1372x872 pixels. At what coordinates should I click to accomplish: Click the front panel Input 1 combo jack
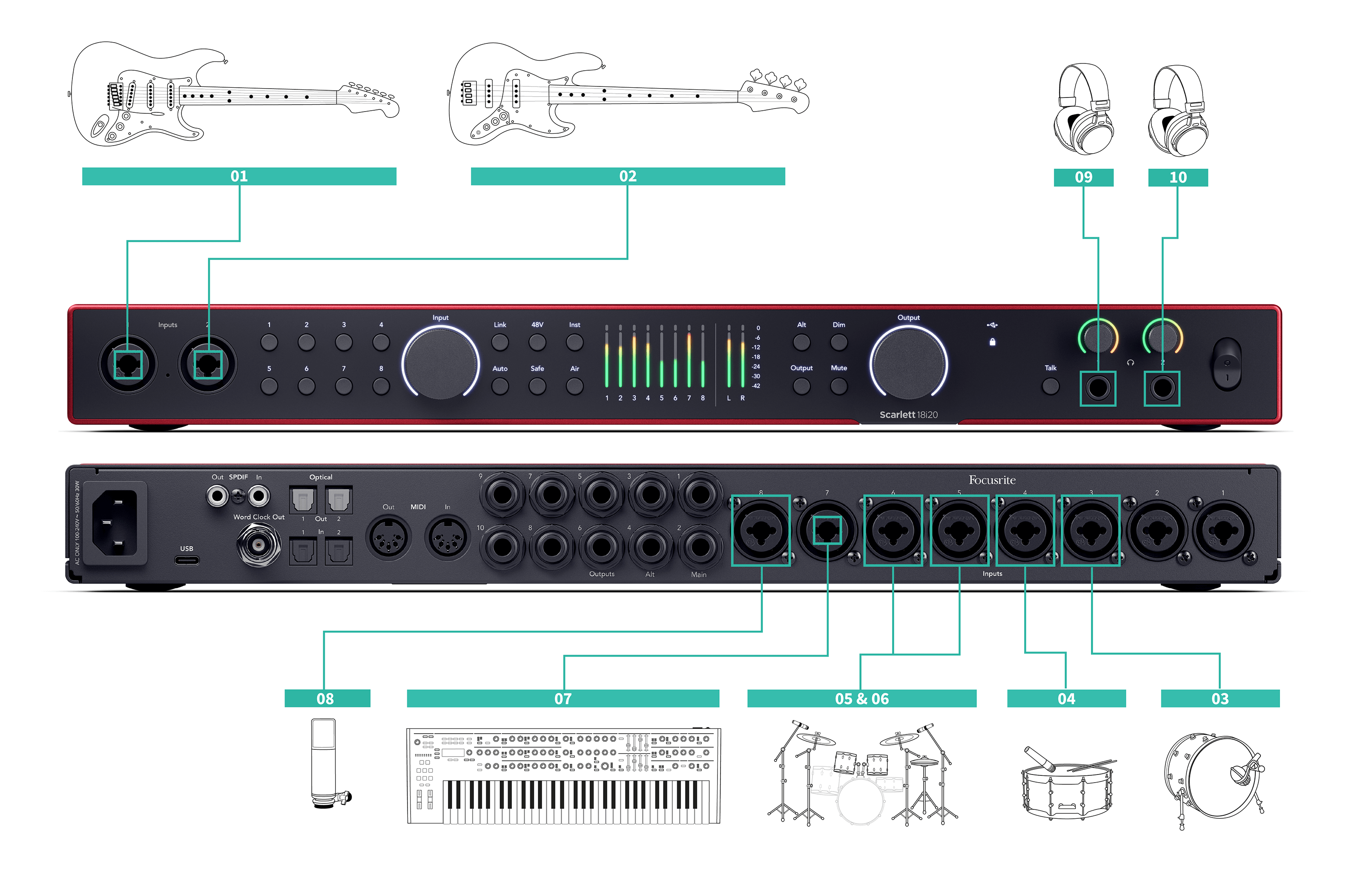(x=128, y=364)
